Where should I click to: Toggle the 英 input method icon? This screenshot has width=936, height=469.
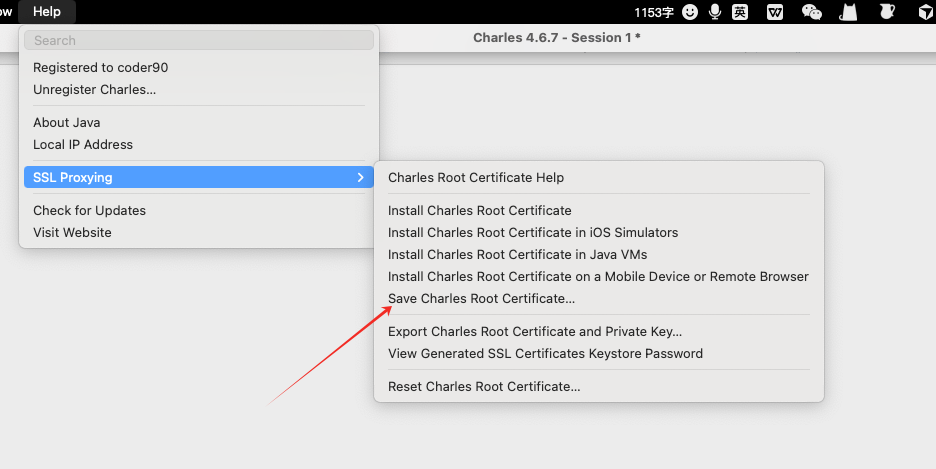(740, 12)
